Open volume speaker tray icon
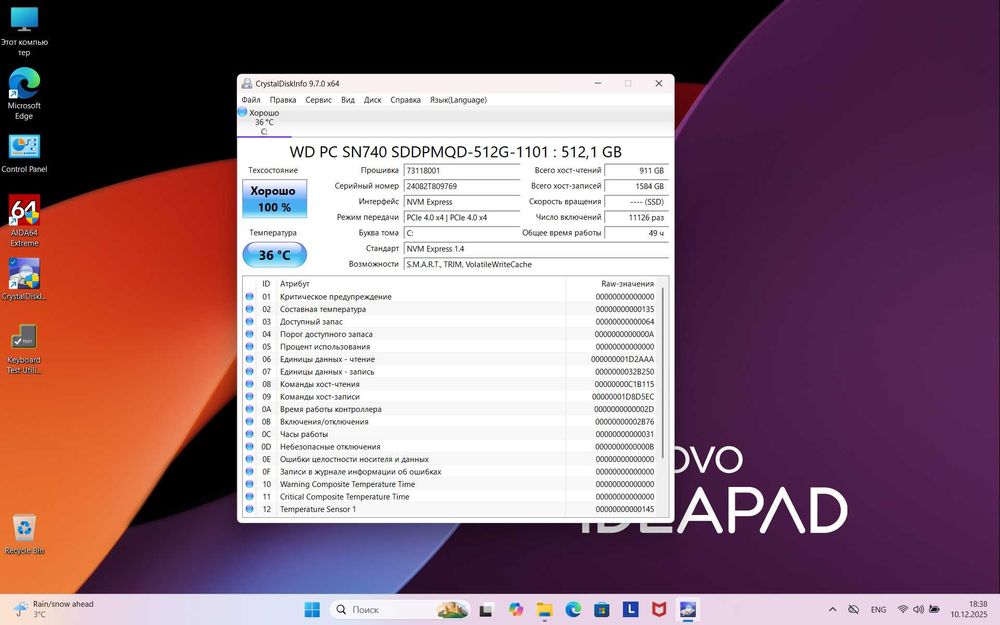 [918, 610]
